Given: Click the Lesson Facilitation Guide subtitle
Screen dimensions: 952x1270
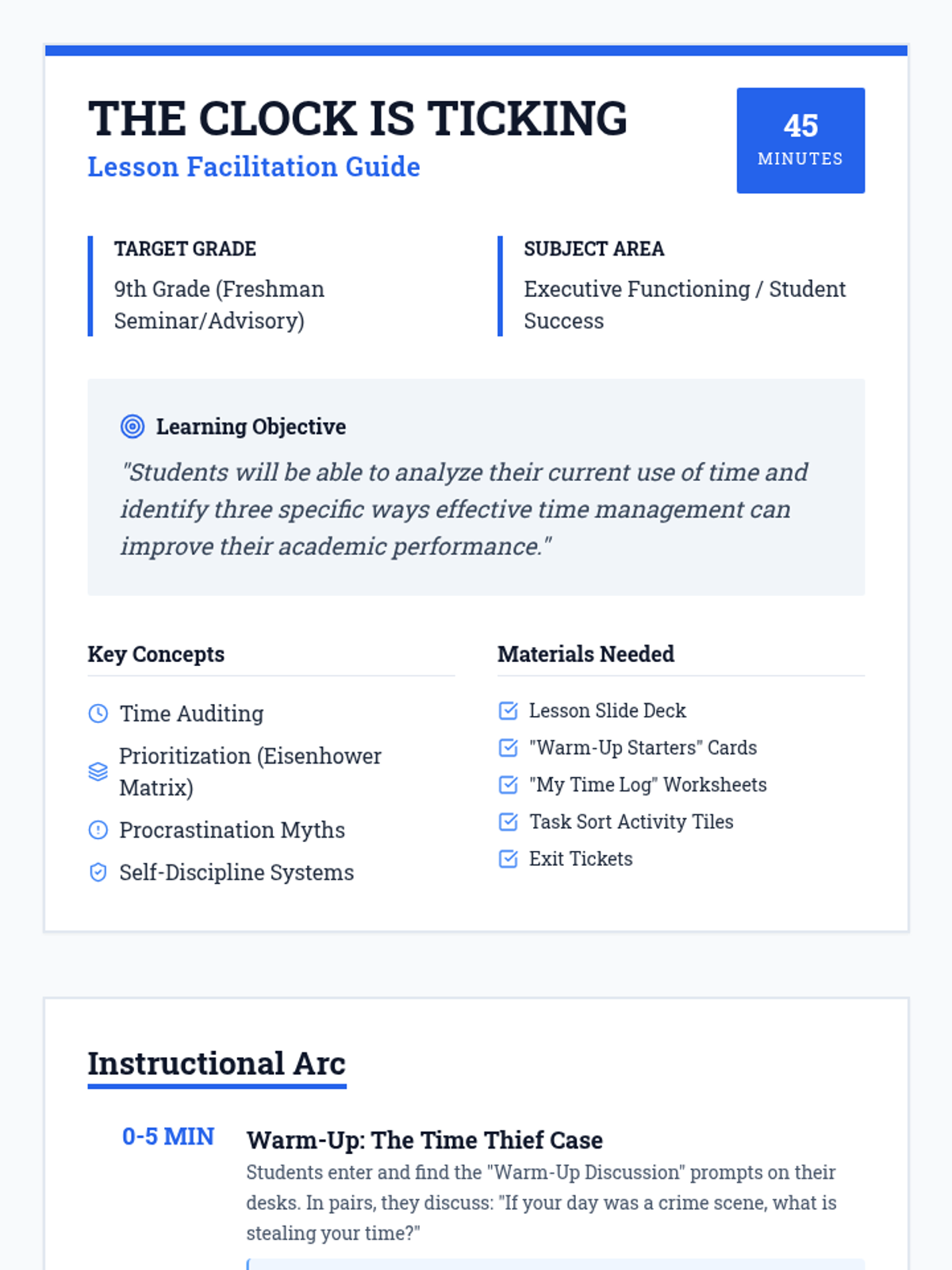Looking at the screenshot, I should (x=254, y=167).
